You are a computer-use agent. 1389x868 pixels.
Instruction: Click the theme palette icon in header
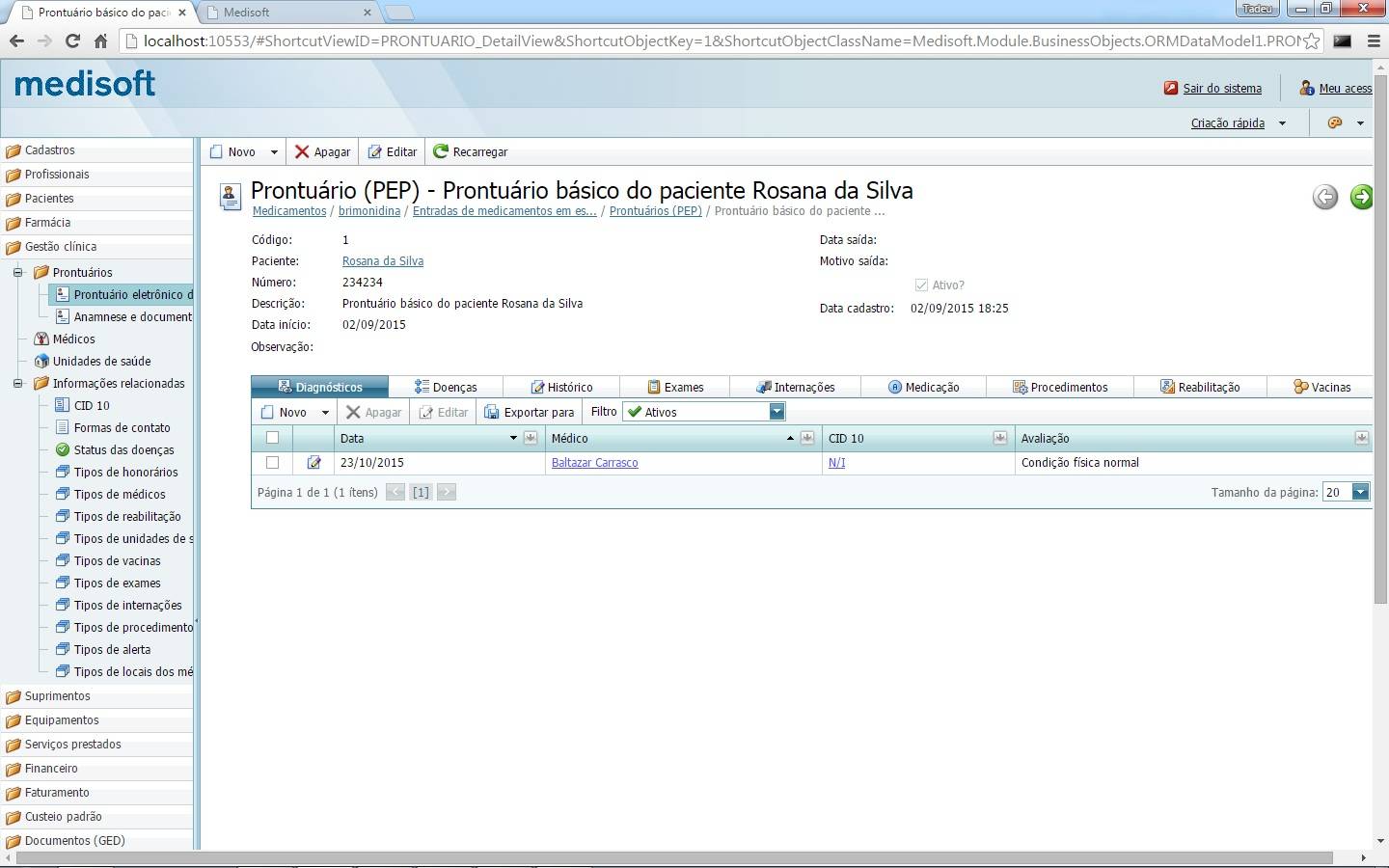point(1335,122)
